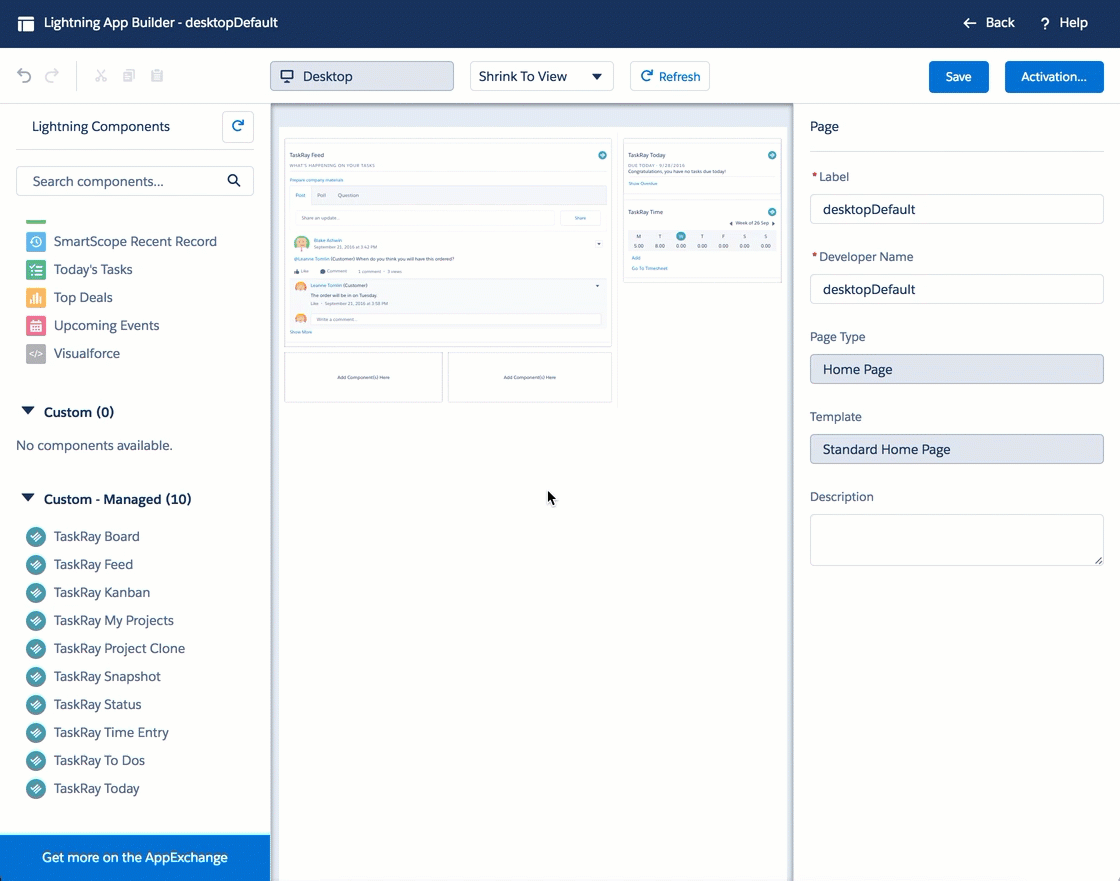Click the Template Standard Home Page field
This screenshot has height=881, width=1120.
point(956,449)
